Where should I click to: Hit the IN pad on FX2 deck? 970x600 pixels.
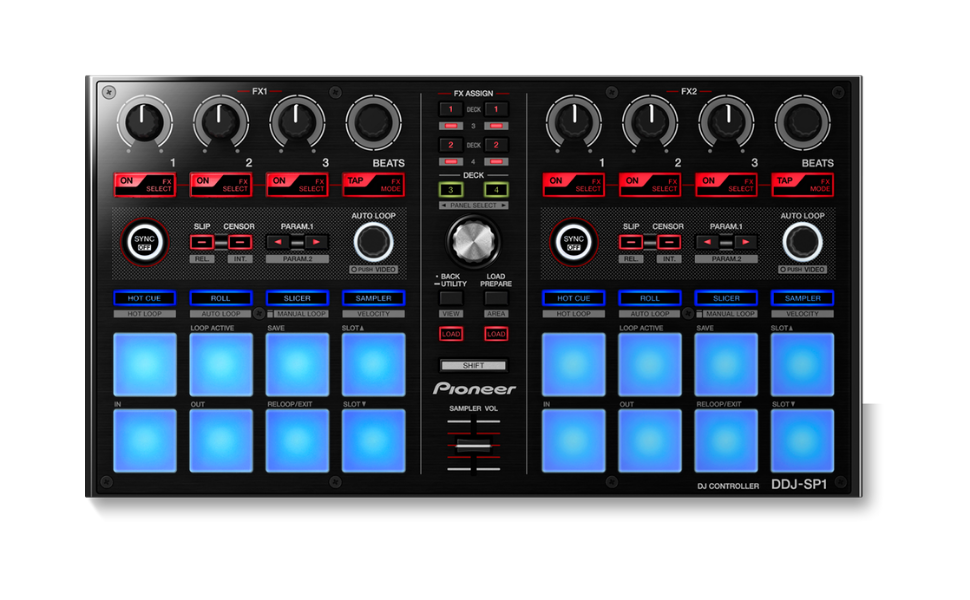tap(573, 440)
